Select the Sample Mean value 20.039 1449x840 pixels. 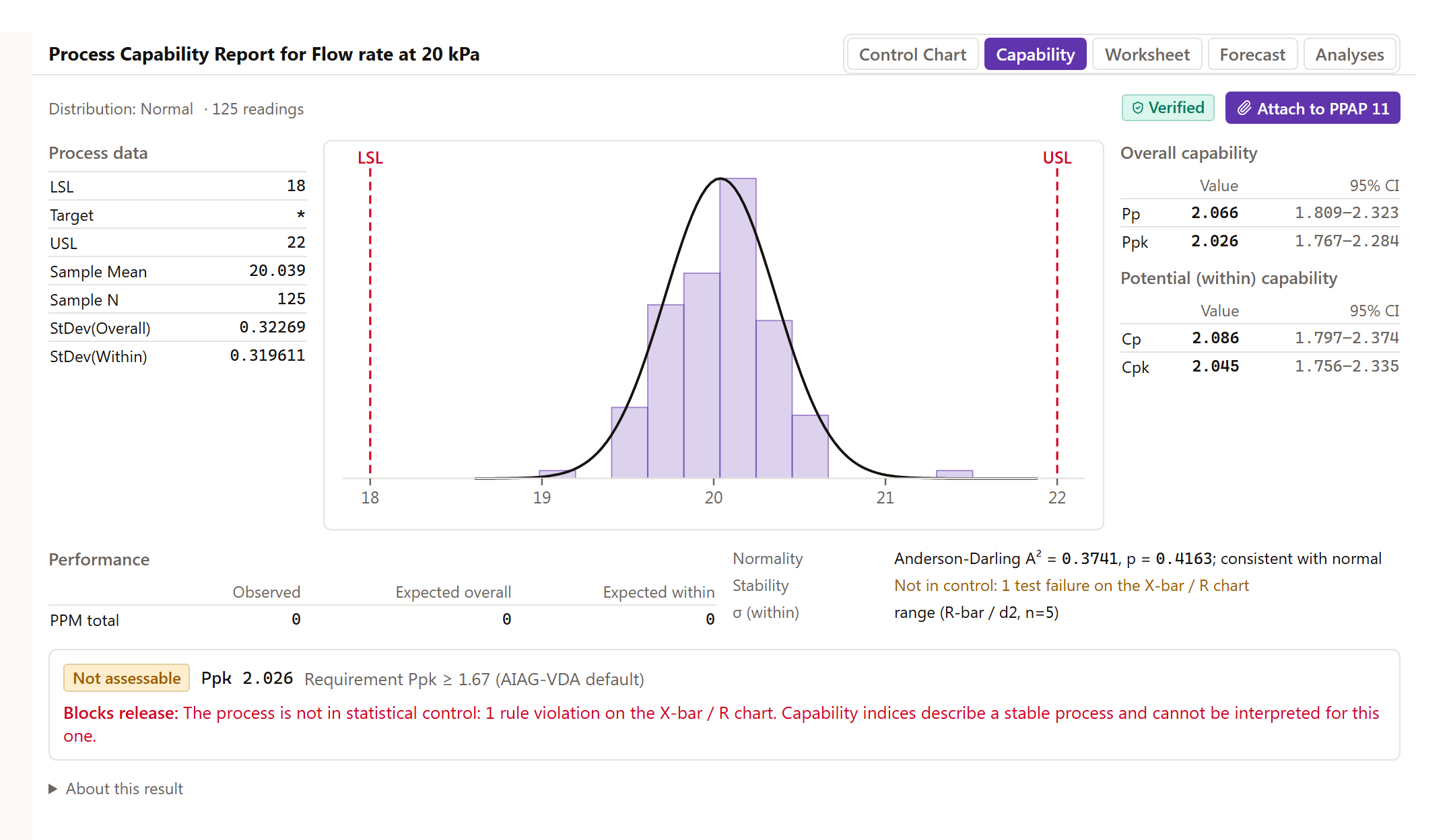(x=277, y=271)
